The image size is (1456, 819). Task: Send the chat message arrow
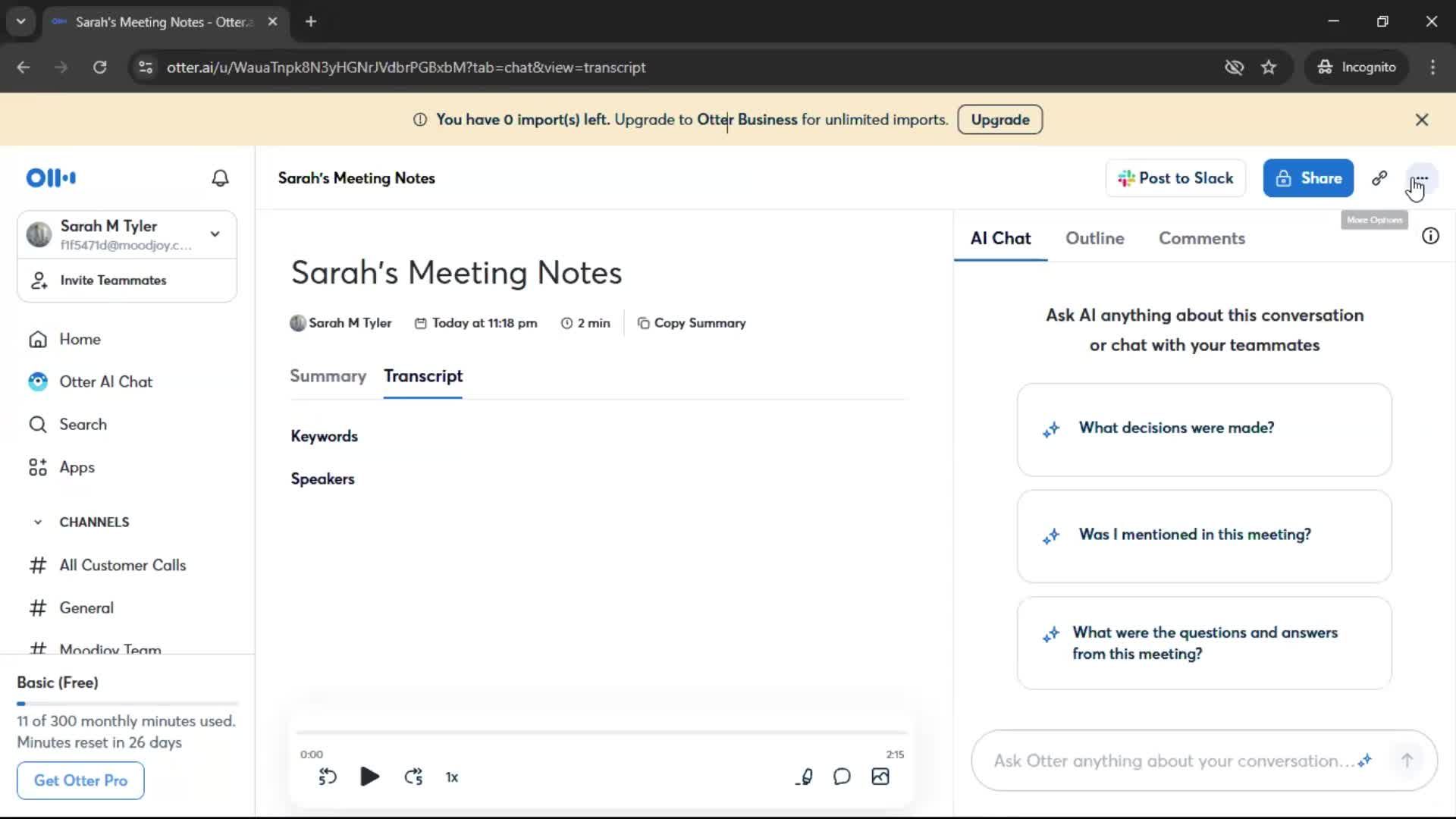click(1407, 760)
